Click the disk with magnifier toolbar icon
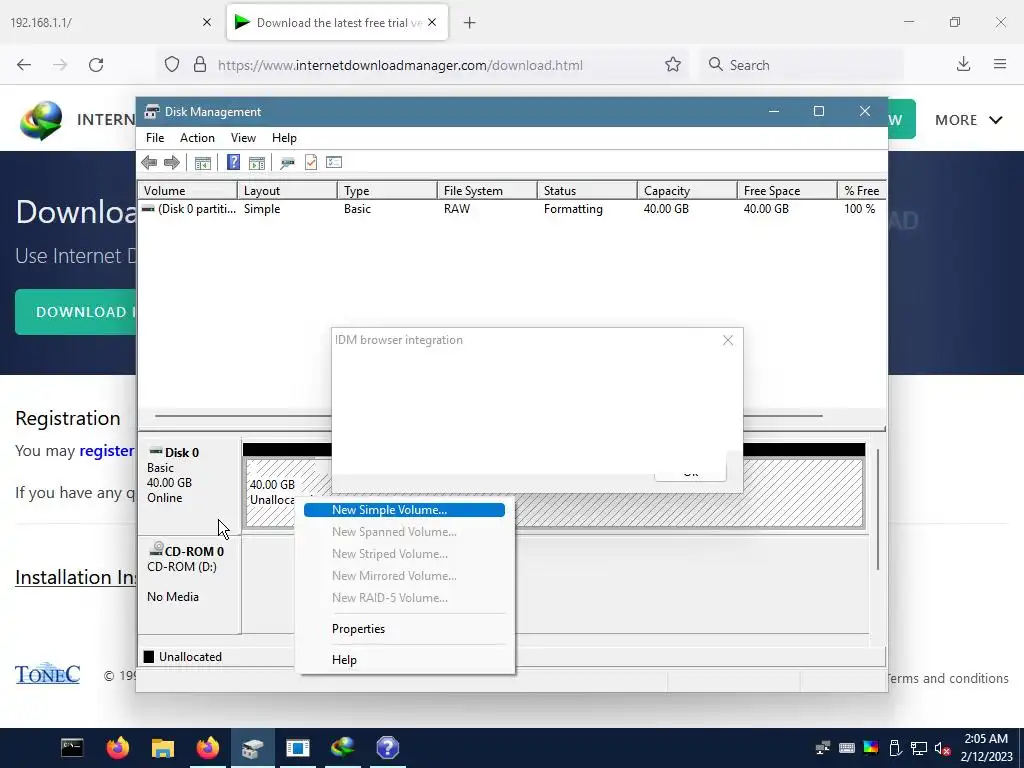The image size is (1024, 768). tap(287, 163)
